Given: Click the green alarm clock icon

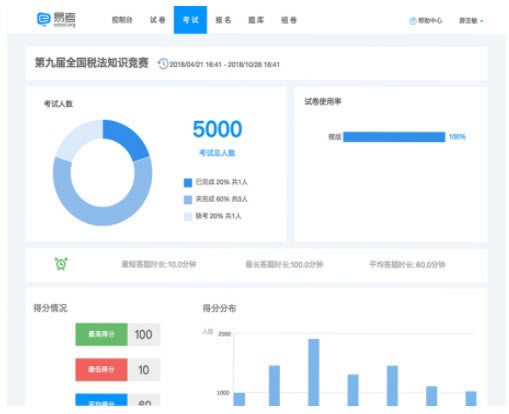Looking at the screenshot, I should (x=61, y=264).
